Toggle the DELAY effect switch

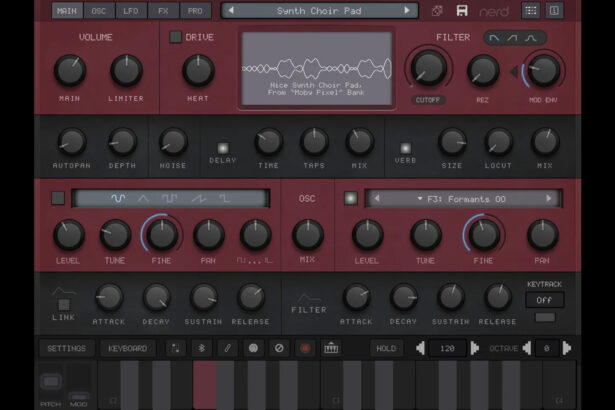pos(223,148)
